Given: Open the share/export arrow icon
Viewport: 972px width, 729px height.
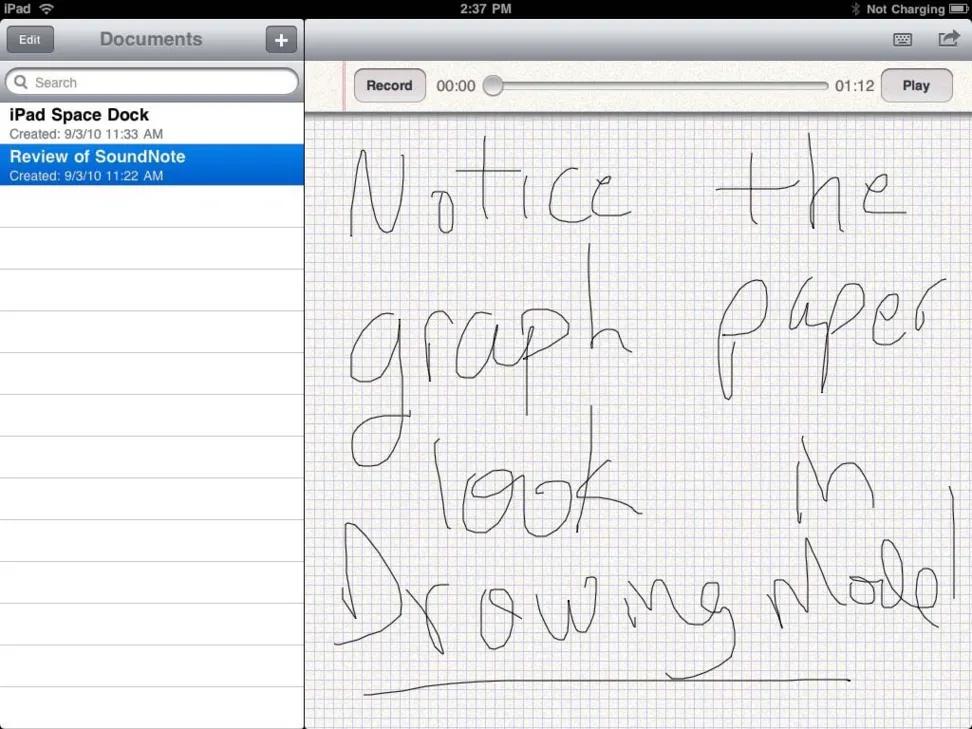Looking at the screenshot, I should [x=948, y=39].
